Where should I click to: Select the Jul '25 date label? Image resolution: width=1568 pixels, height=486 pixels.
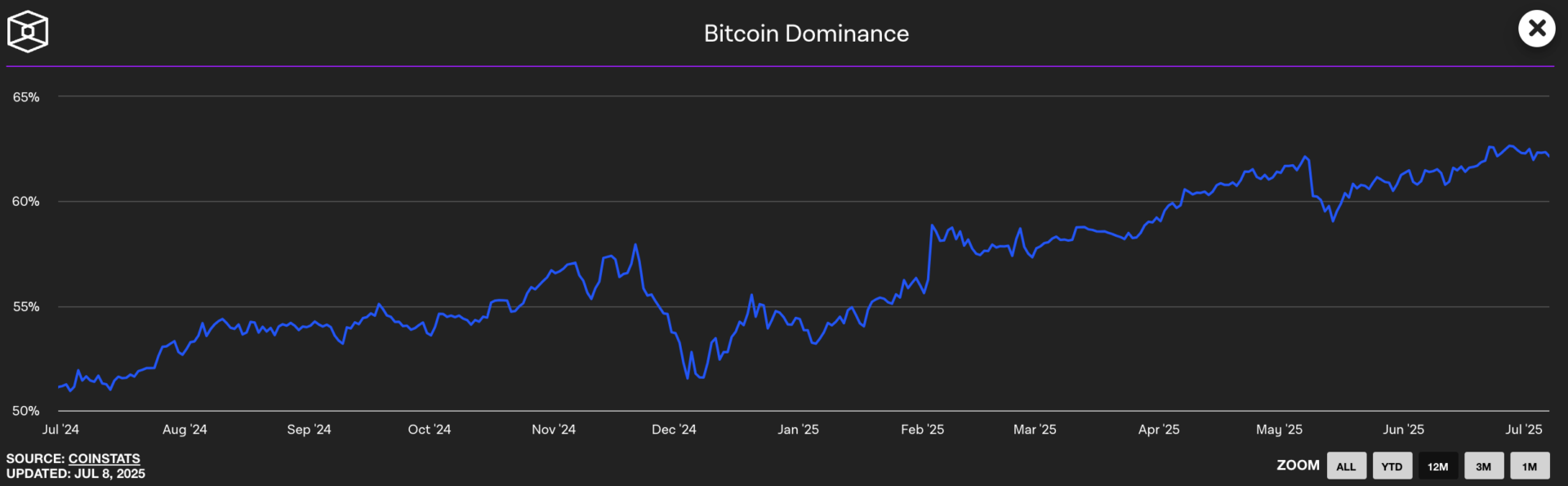pyautogui.click(x=1523, y=430)
